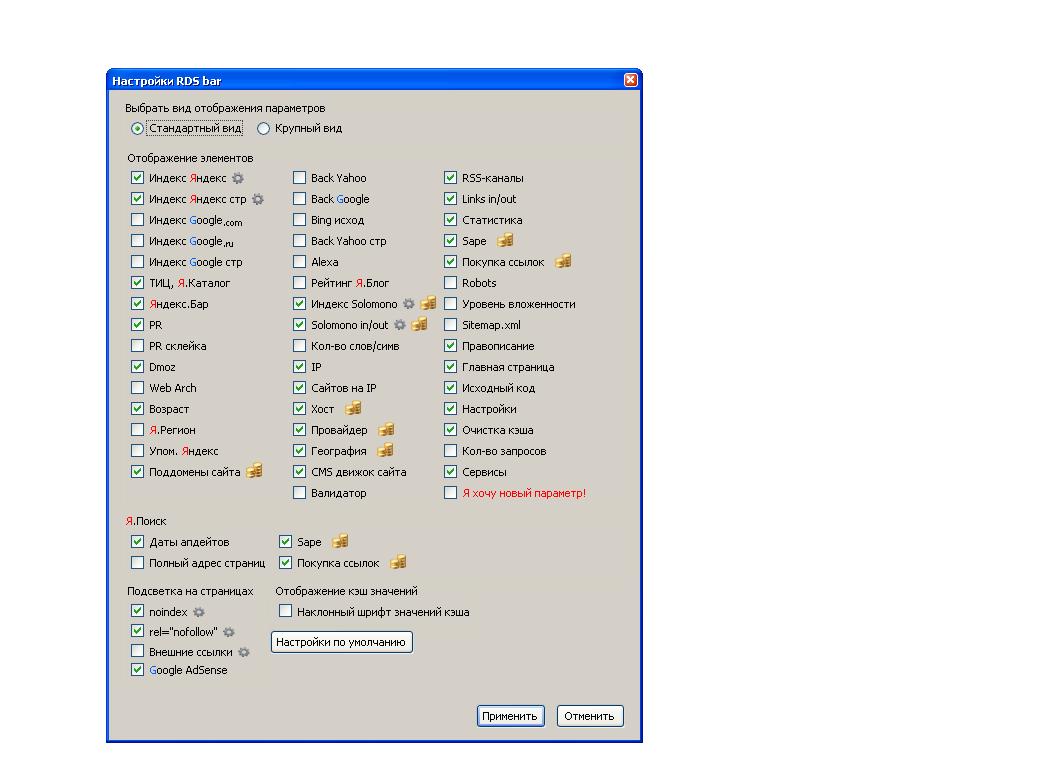Open gear settings for Индекс Яндекс
Screen dimensions: 1059x774
pyautogui.click(x=238, y=178)
